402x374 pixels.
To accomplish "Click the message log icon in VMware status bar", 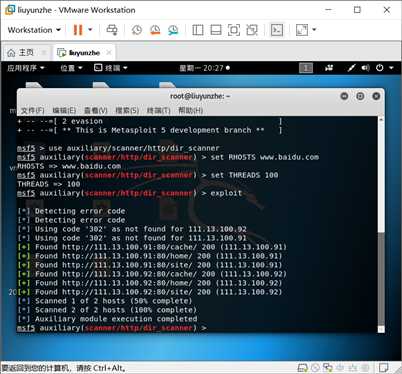I will [384, 368].
